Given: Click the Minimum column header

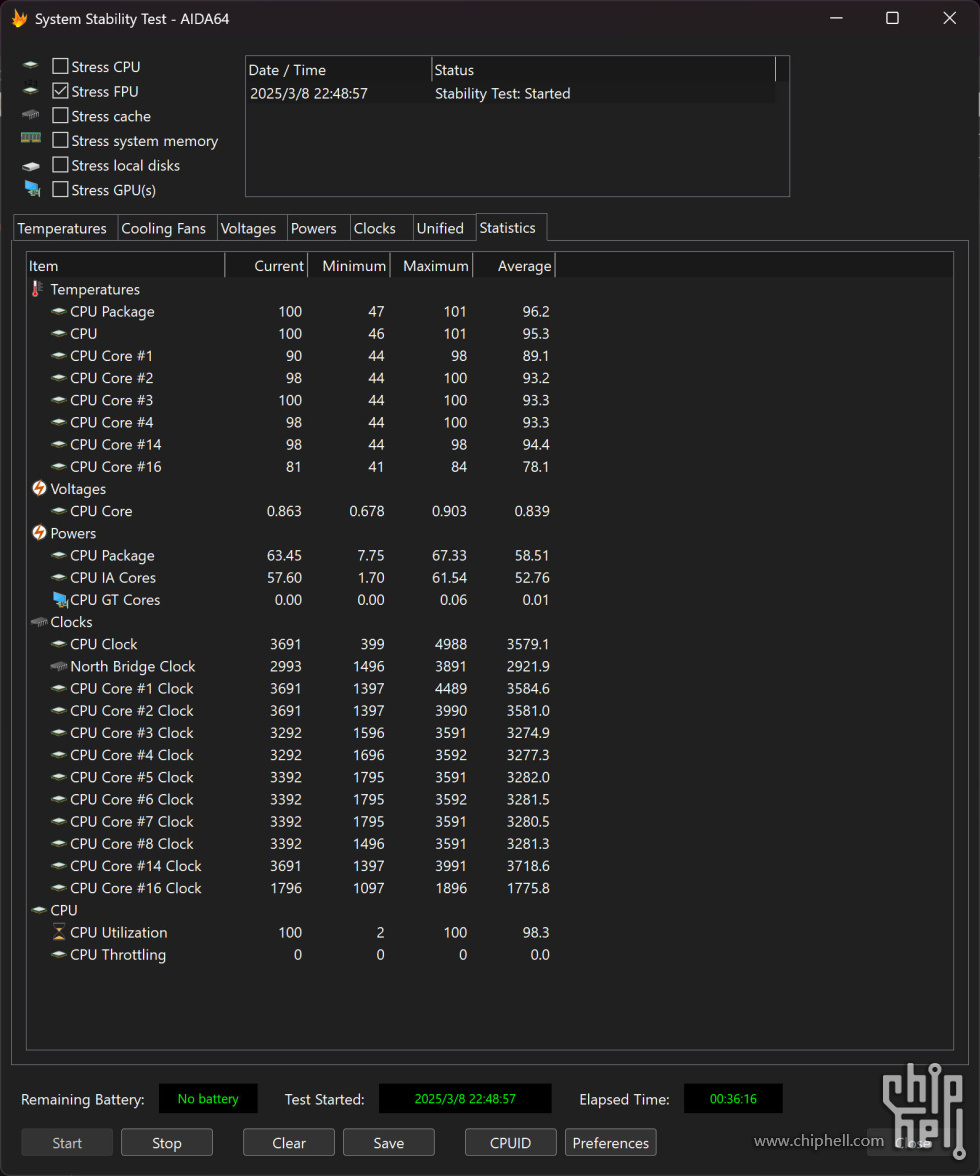Looking at the screenshot, I should tap(349, 266).
